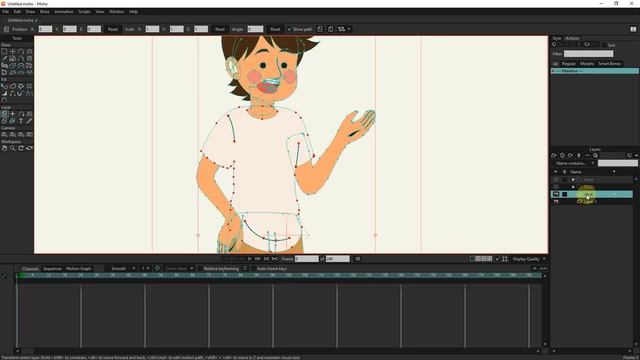Select the Orbit Workspace tool
The height and width of the screenshot is (360, 640).
pos(29,148)
